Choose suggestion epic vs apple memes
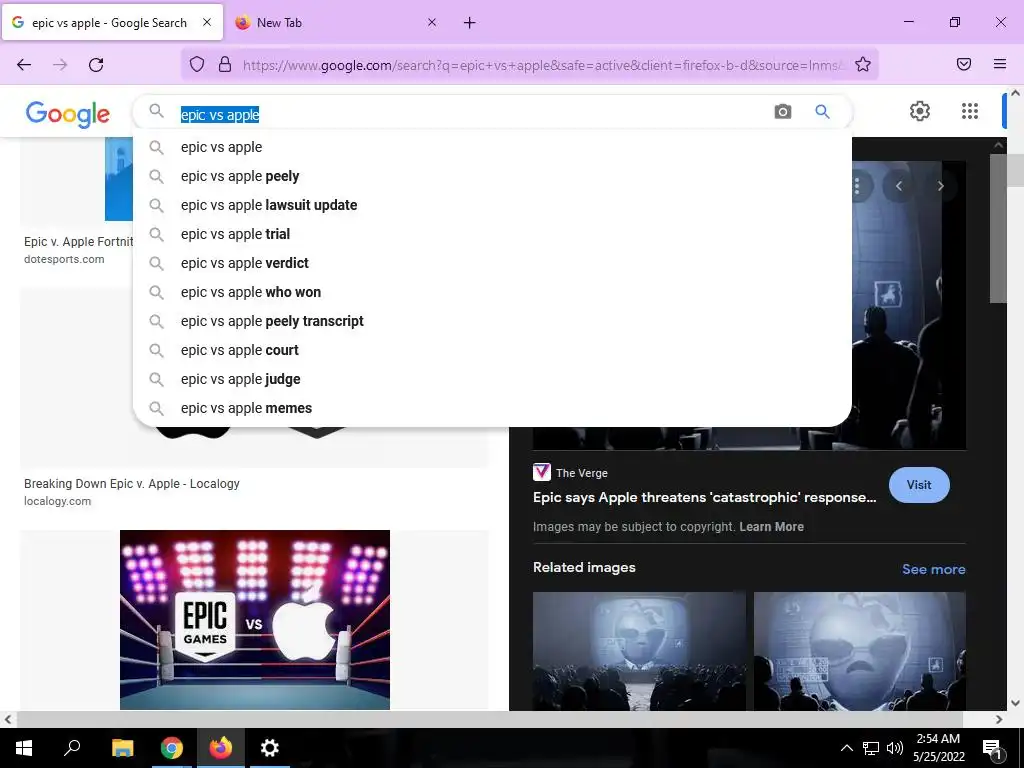This screenshot has height=768, width=1024. [x=492, y=408]
